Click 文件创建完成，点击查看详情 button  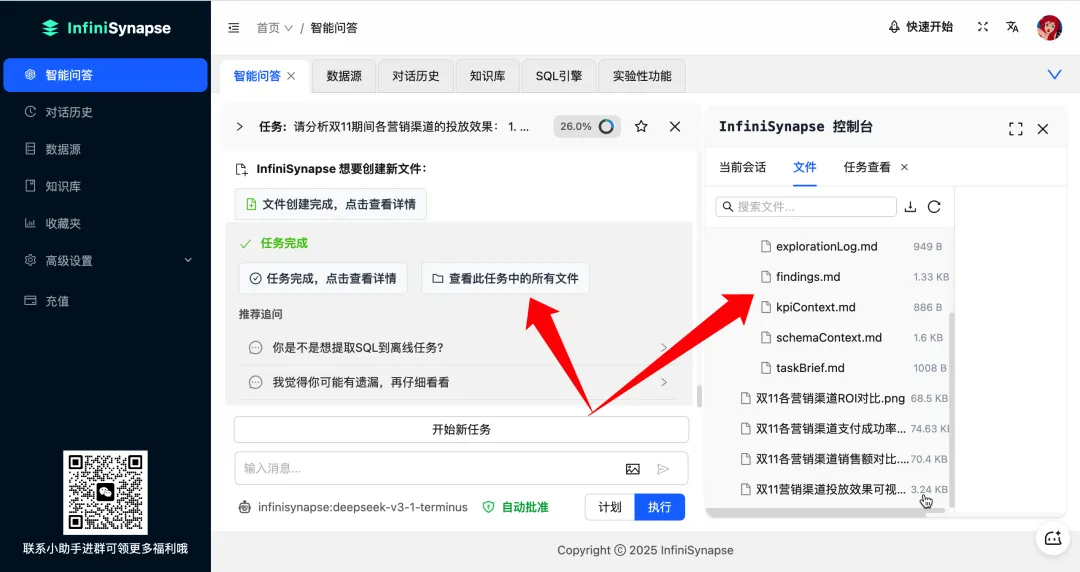(x=331, y=204)
